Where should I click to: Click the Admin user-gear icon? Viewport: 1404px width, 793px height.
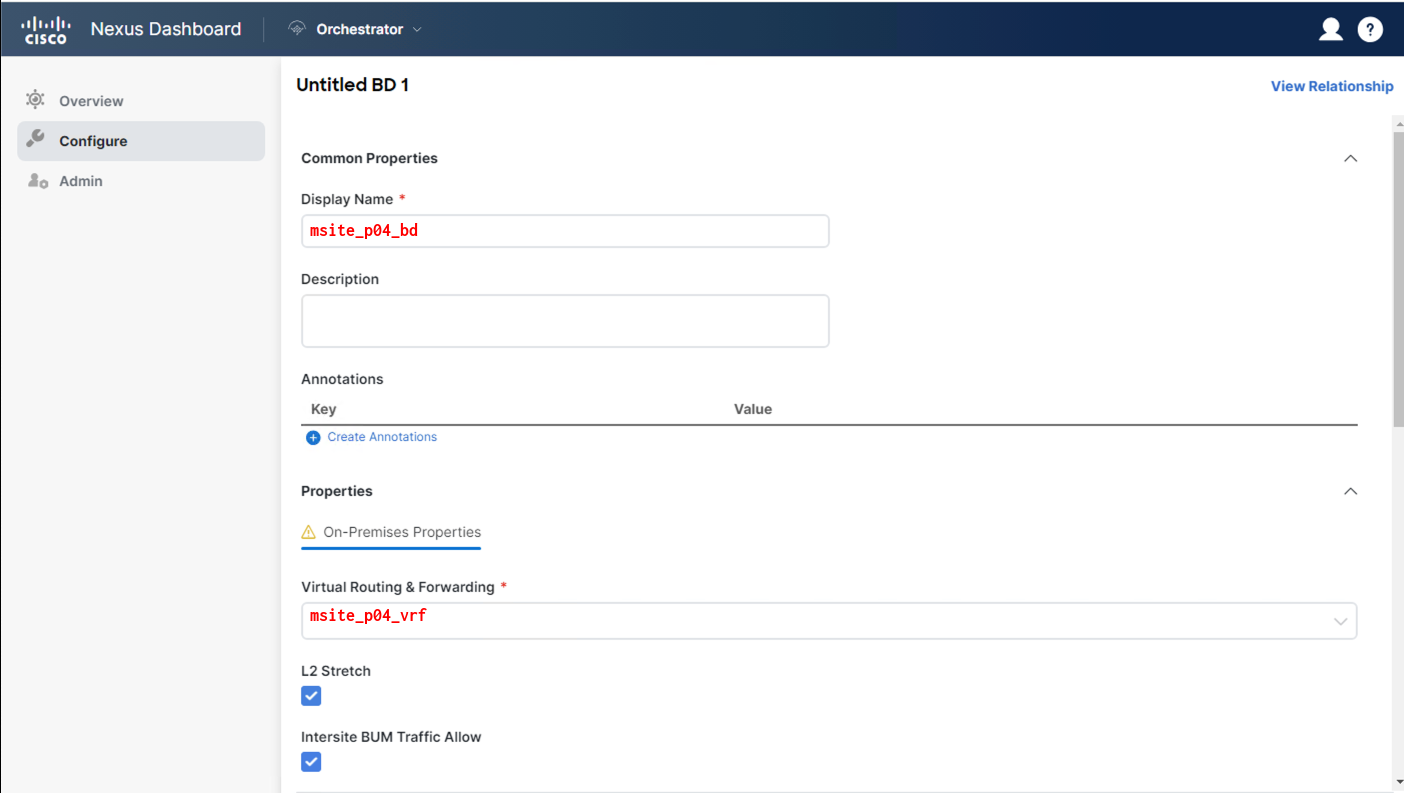point(37,181)
